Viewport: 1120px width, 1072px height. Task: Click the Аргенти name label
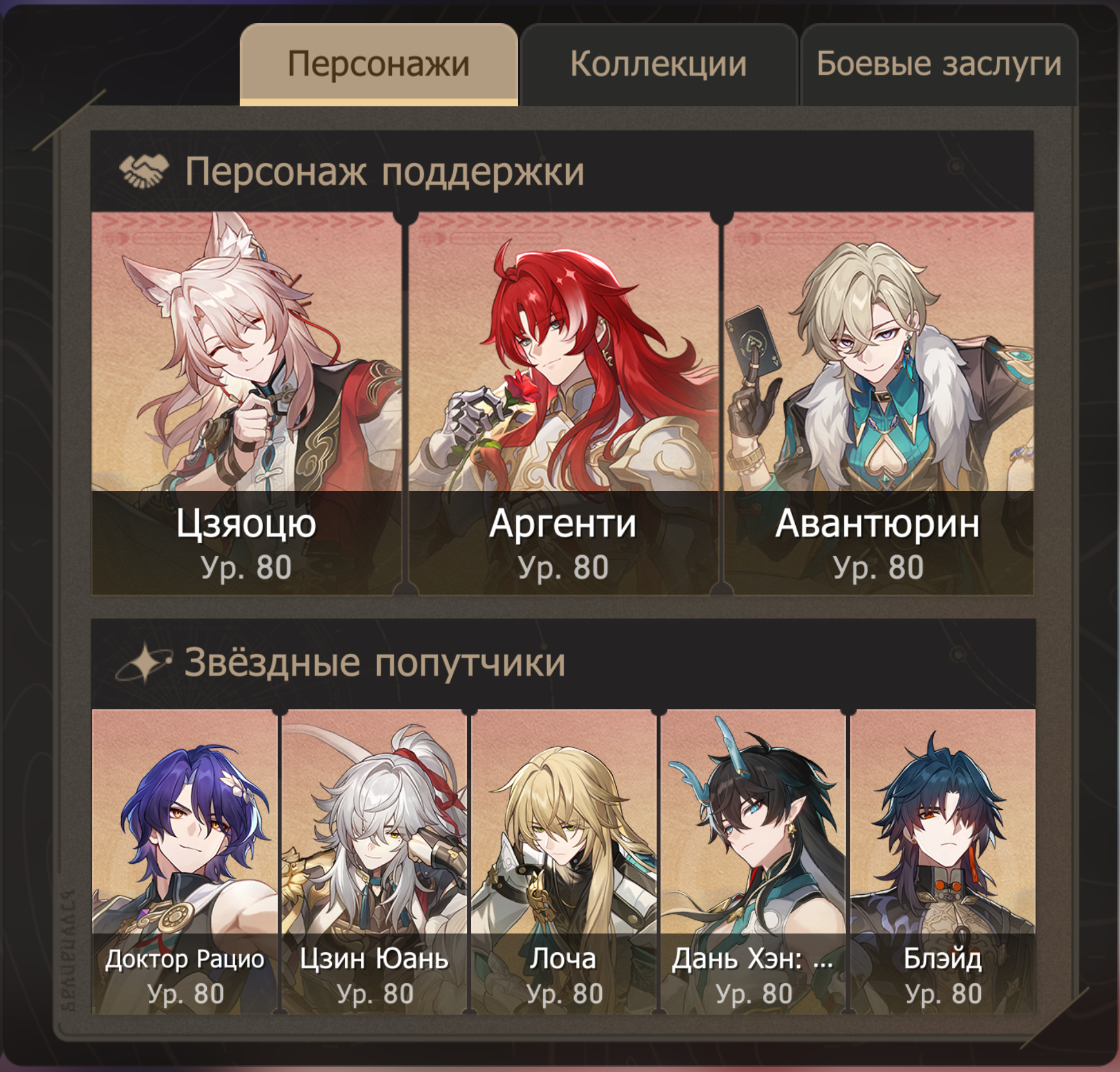point(563,523)
